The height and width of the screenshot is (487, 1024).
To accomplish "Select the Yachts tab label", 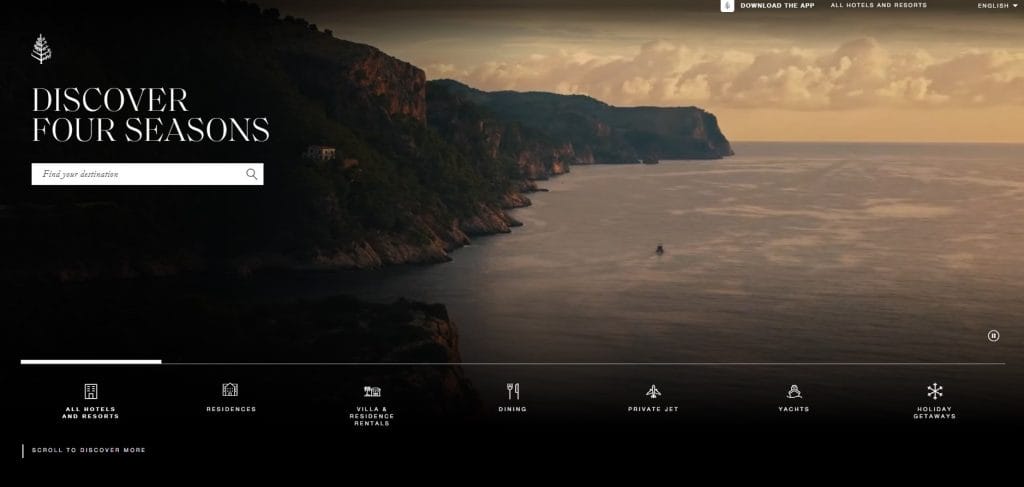I will [793, 409].
